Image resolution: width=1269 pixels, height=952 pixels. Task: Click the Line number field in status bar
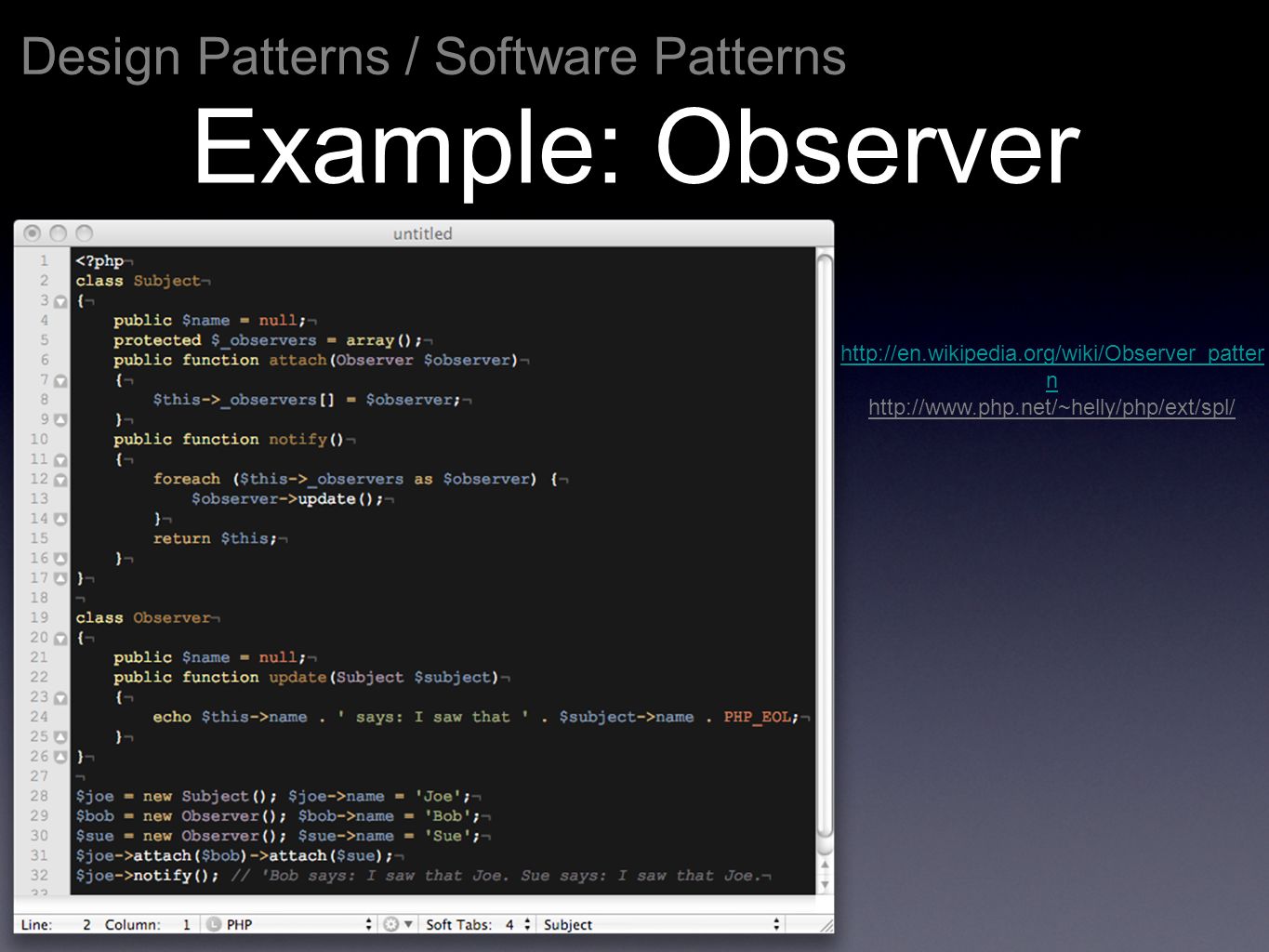pyautogui.click(x=56, y=924)
